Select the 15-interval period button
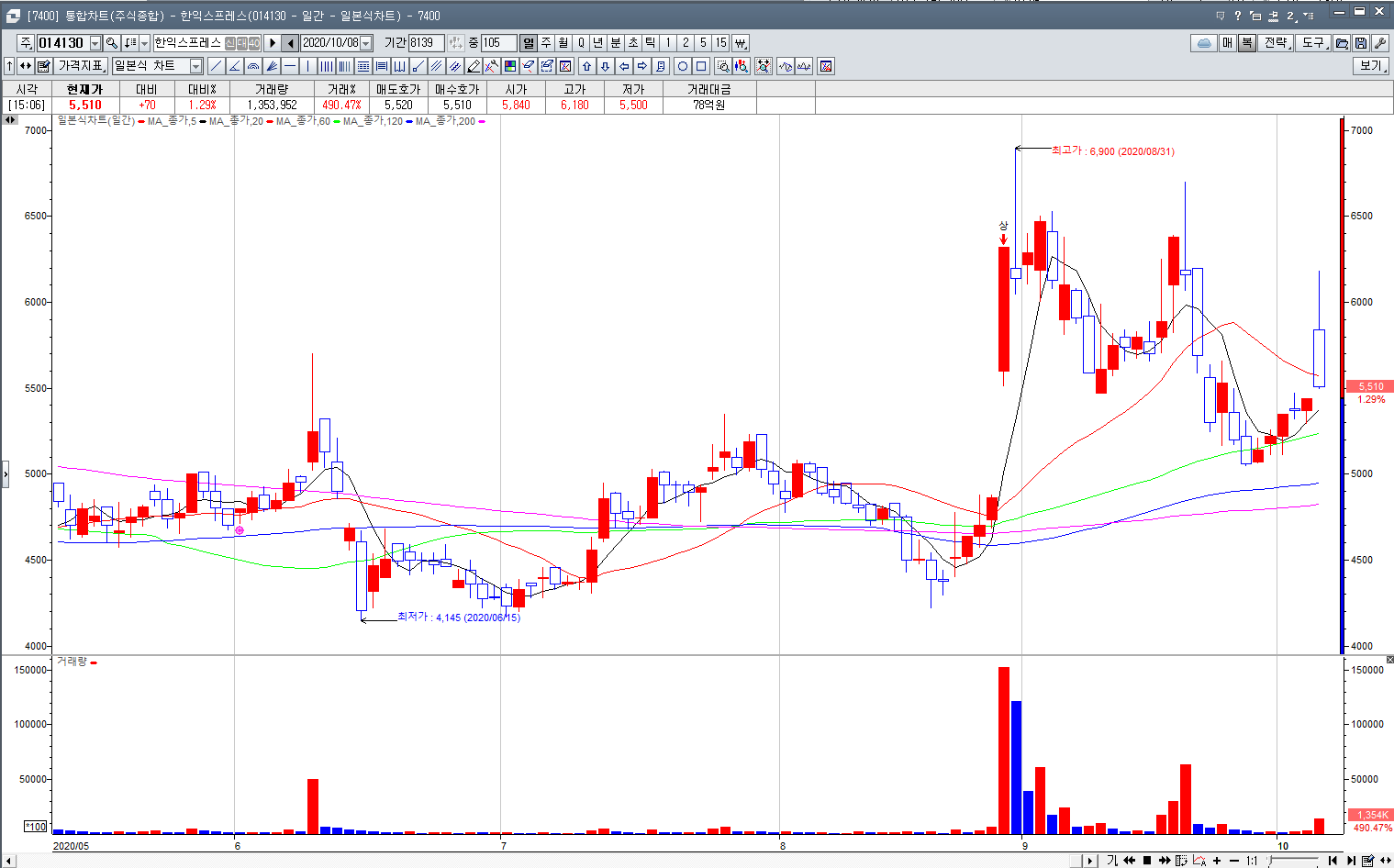The width and height of the screenshot is (1394, 868). click(x=721, y=43)
